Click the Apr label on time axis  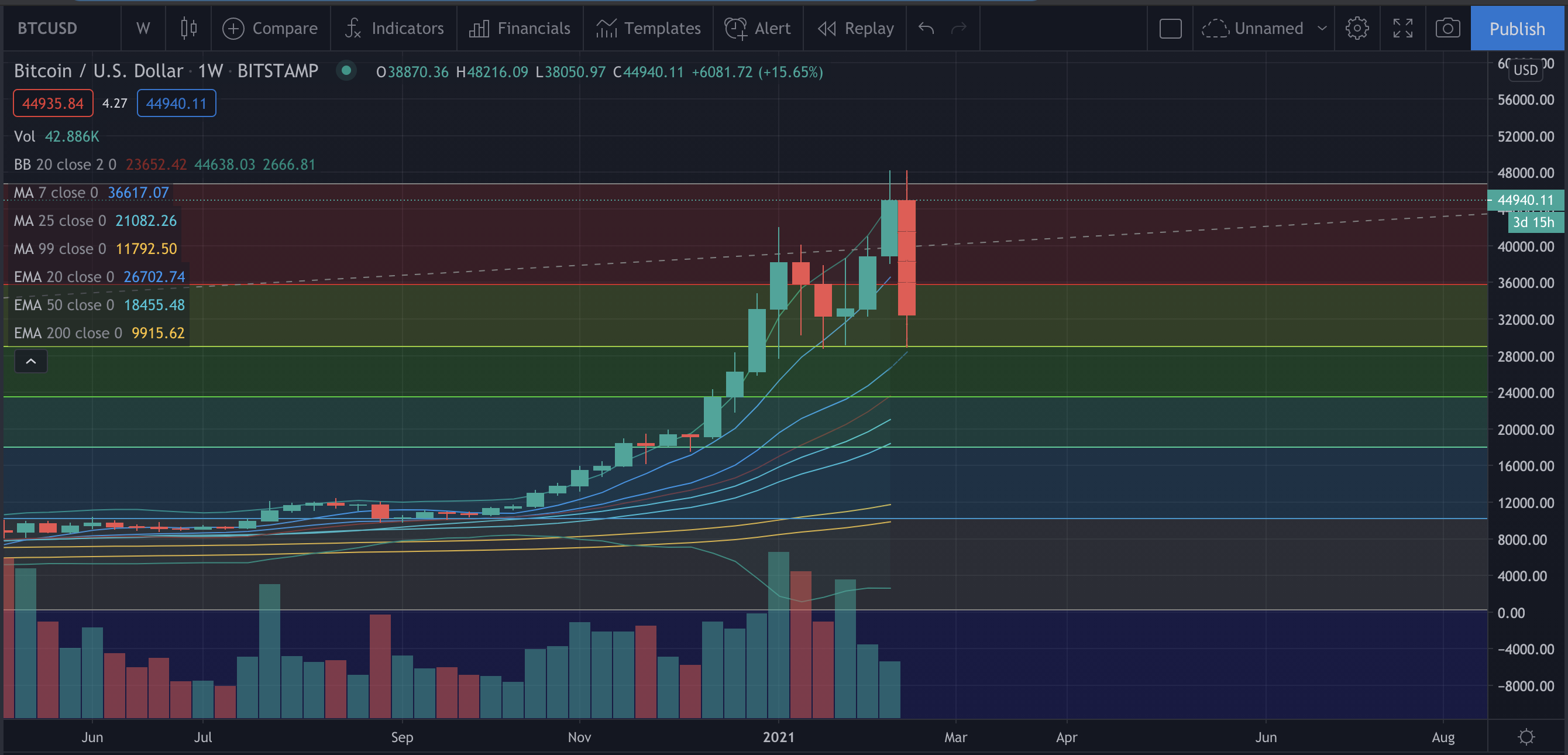coord(1067,737)
